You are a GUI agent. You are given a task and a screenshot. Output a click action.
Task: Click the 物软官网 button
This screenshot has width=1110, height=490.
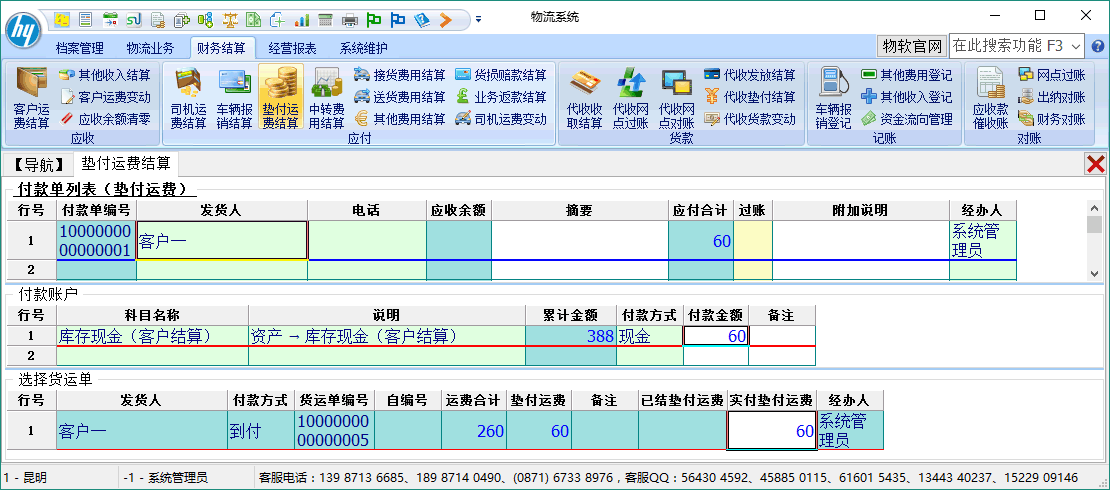(x=911, y=46)
